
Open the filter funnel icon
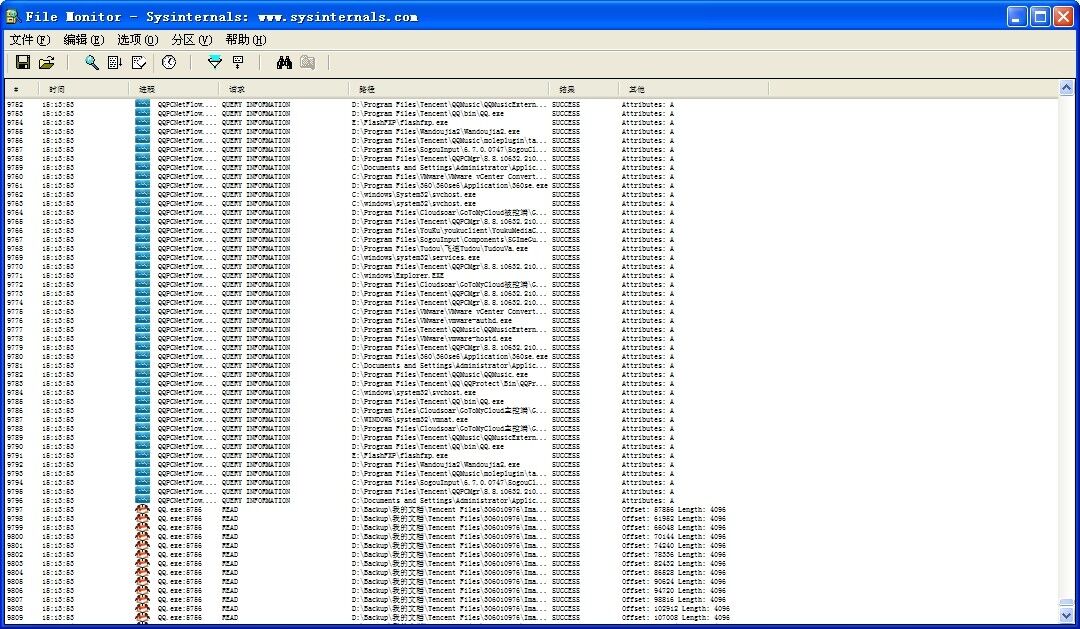215,63
